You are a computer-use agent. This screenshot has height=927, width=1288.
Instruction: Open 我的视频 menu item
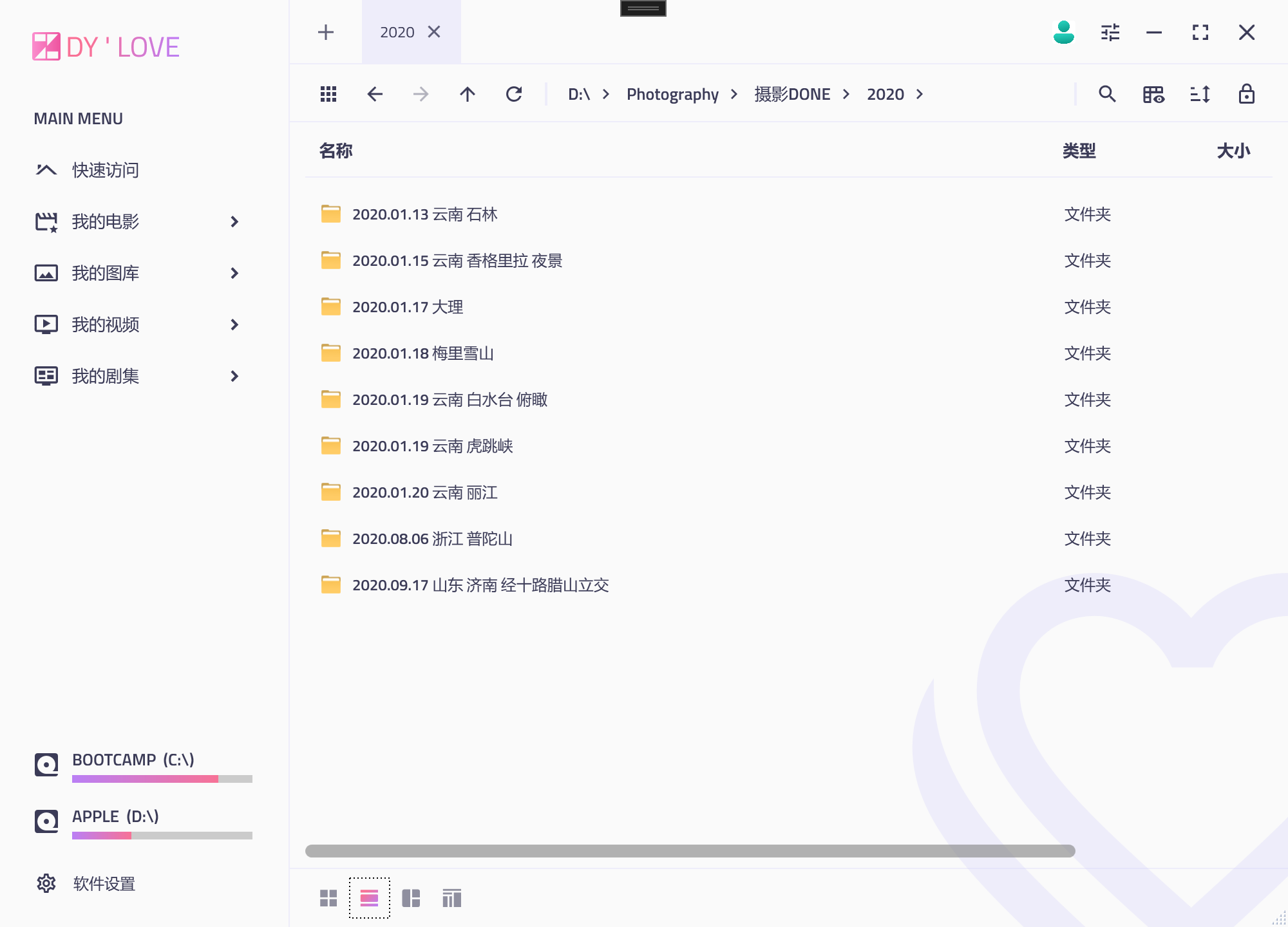(x=106, y=324)
